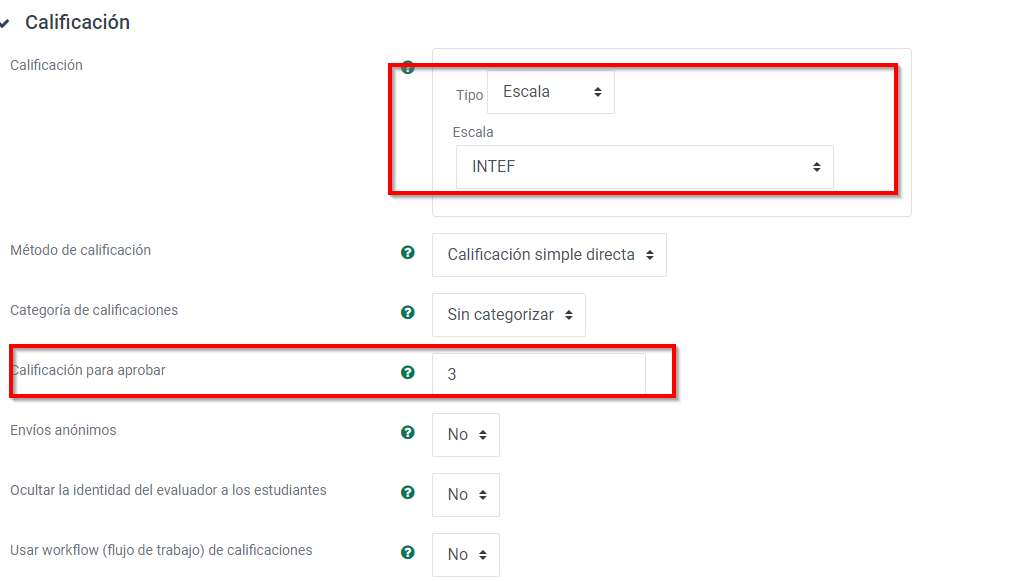This screenshot has height=582, width=1027.
Task: Open the Usar workflow de calificaciones dropdown
Action: click(x=466, y=555)
